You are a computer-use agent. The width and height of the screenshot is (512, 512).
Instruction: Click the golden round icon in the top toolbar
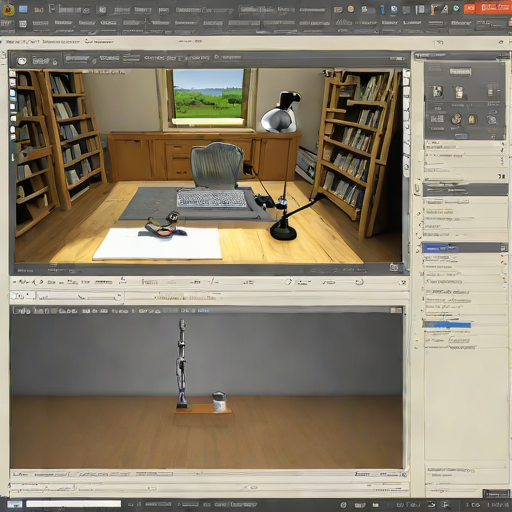click(351, 9)
